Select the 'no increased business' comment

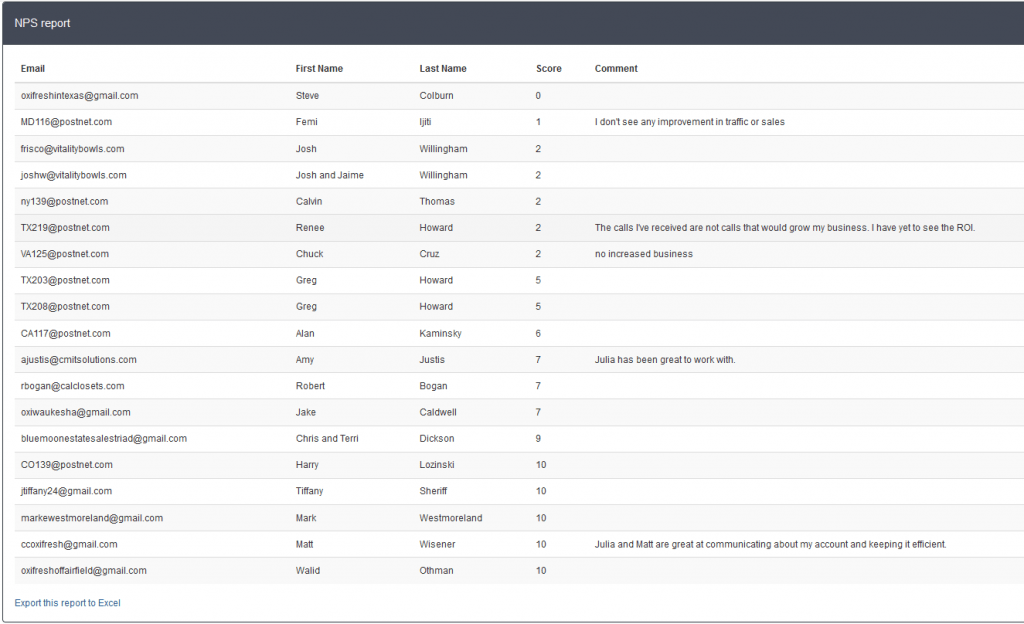(x=643, y=254)
